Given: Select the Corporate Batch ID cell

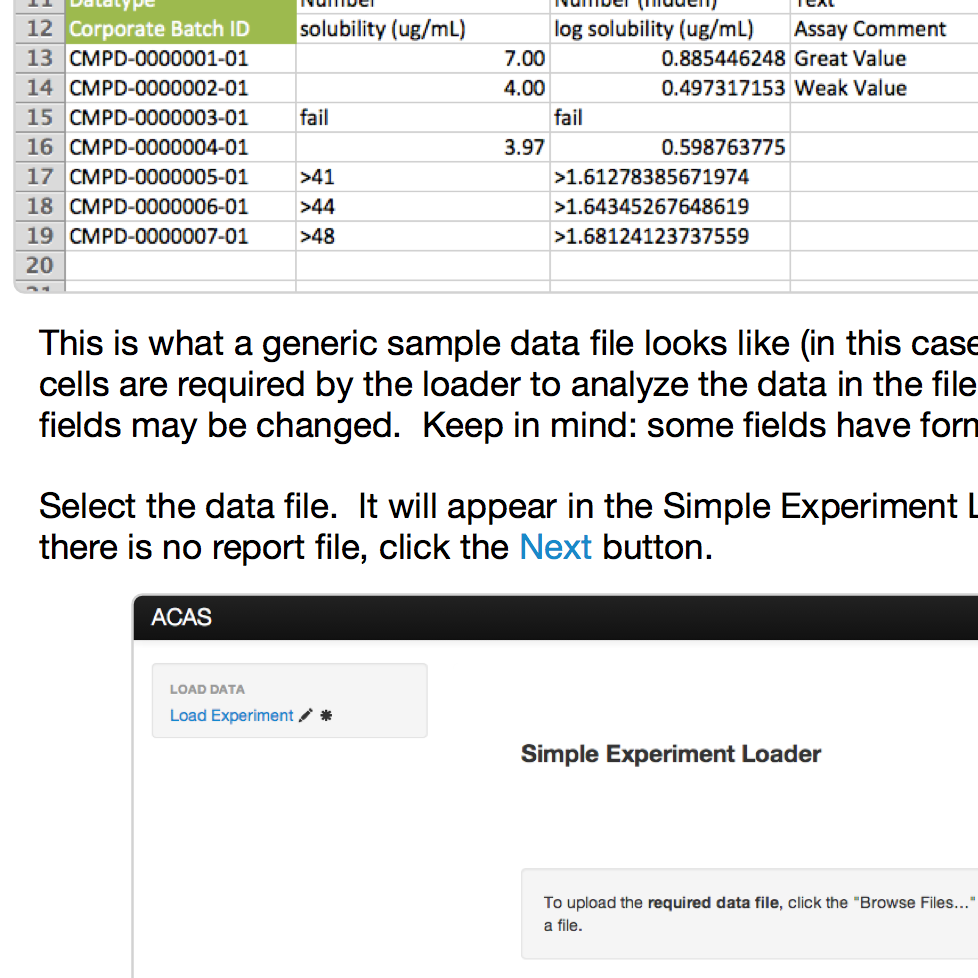Looking at the screenshot, I should [x=180, y=29].
